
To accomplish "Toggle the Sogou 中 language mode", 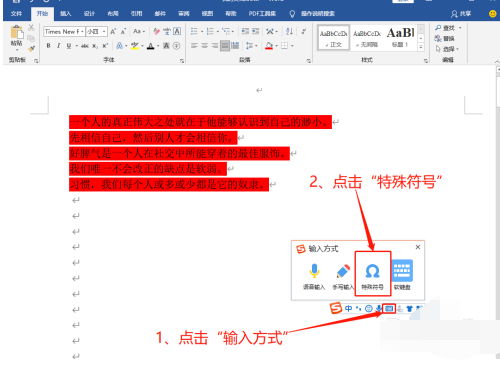I will [348, 309].
